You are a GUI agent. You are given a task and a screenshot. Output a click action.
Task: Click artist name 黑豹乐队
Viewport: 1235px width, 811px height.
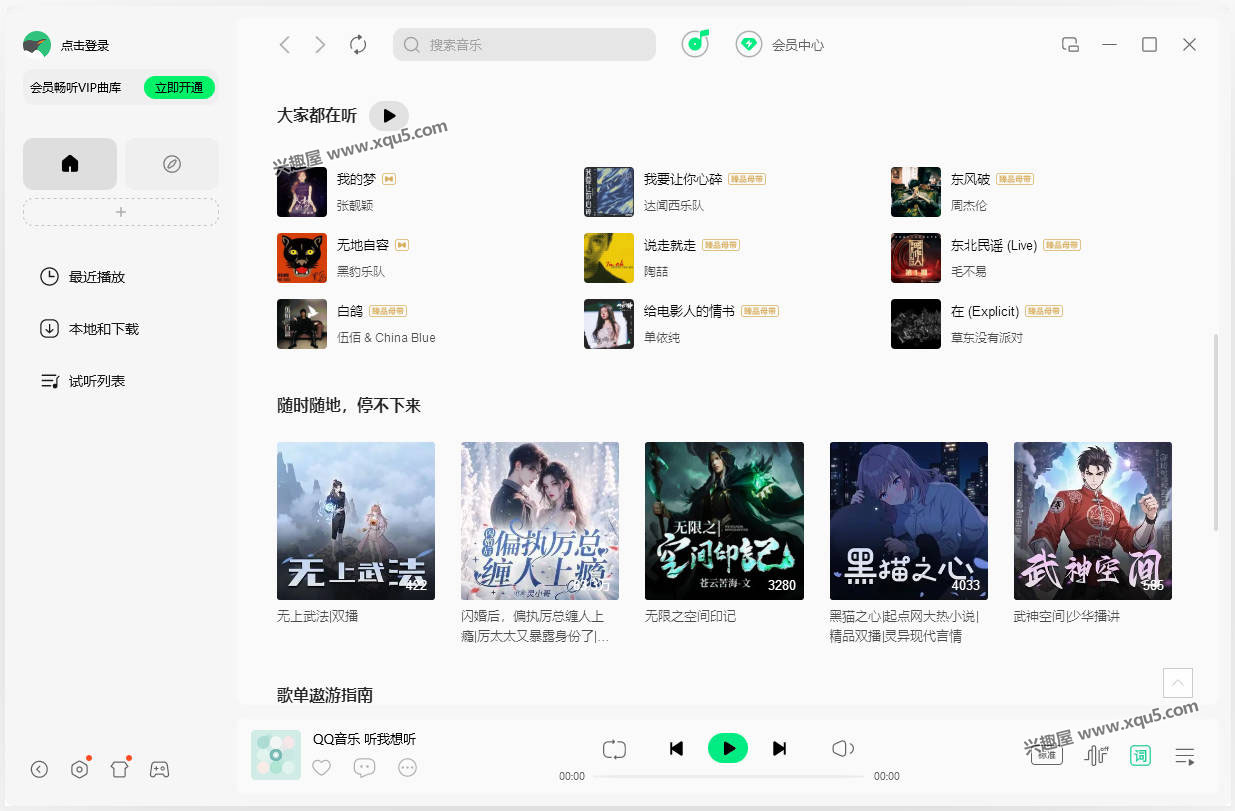[x=361, y=271]
